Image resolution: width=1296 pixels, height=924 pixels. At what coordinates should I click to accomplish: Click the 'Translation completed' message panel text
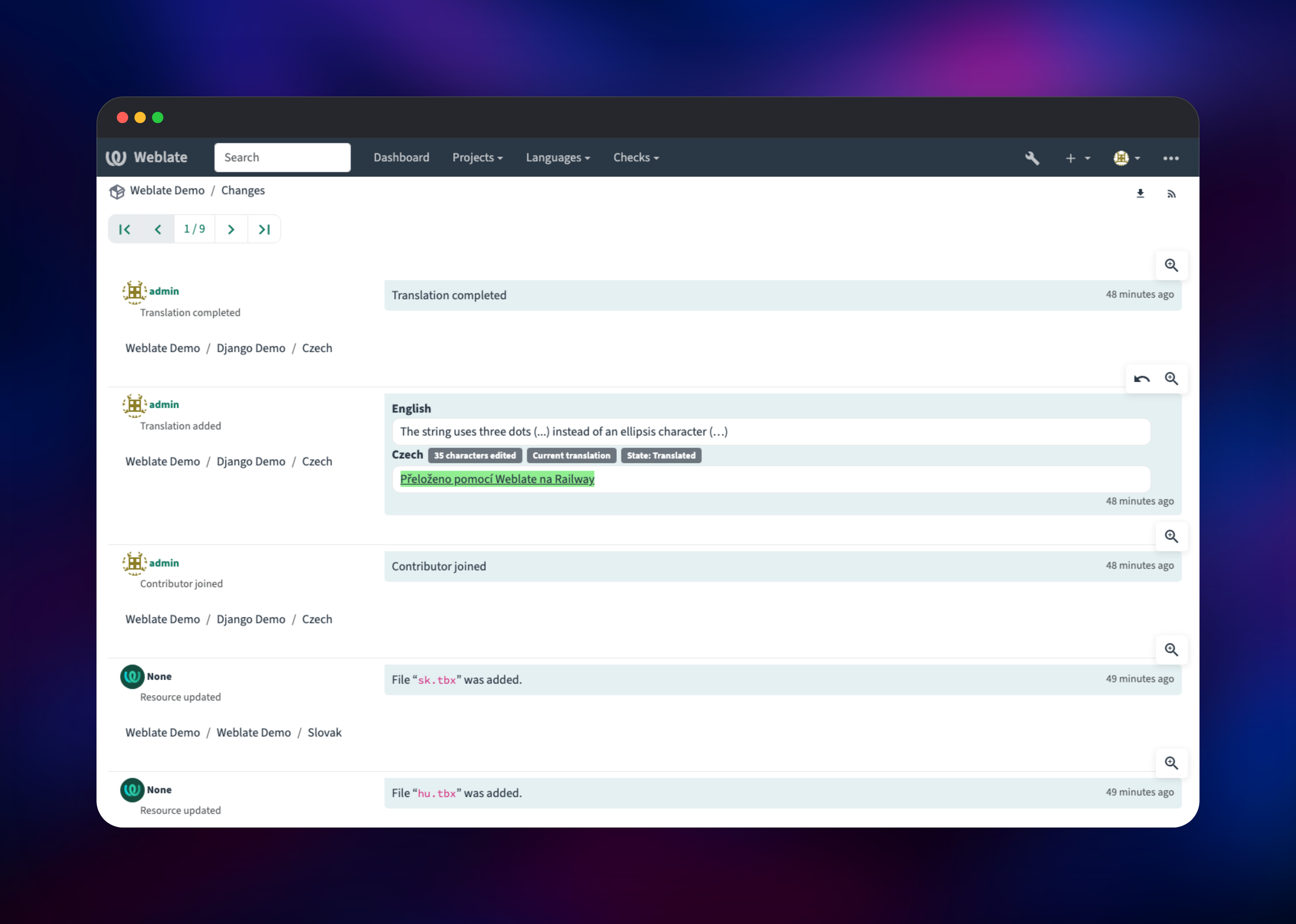pos(449,295)
